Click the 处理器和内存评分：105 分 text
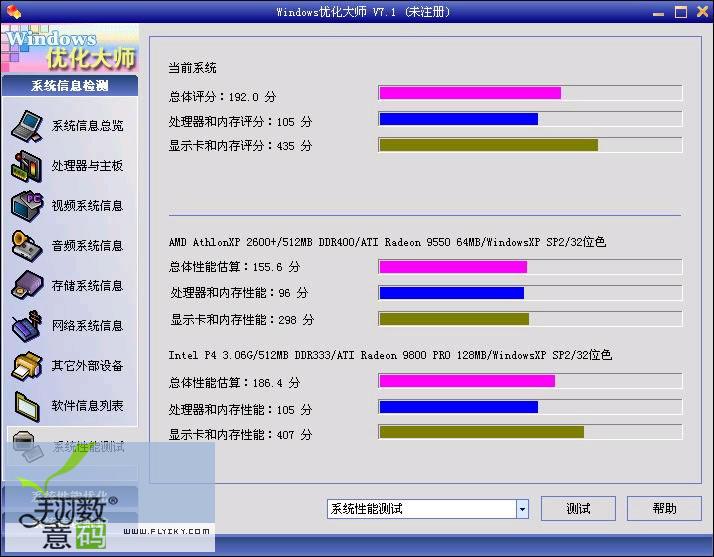The width and height of the screenshot is (714, 557). tap(240, 122)
